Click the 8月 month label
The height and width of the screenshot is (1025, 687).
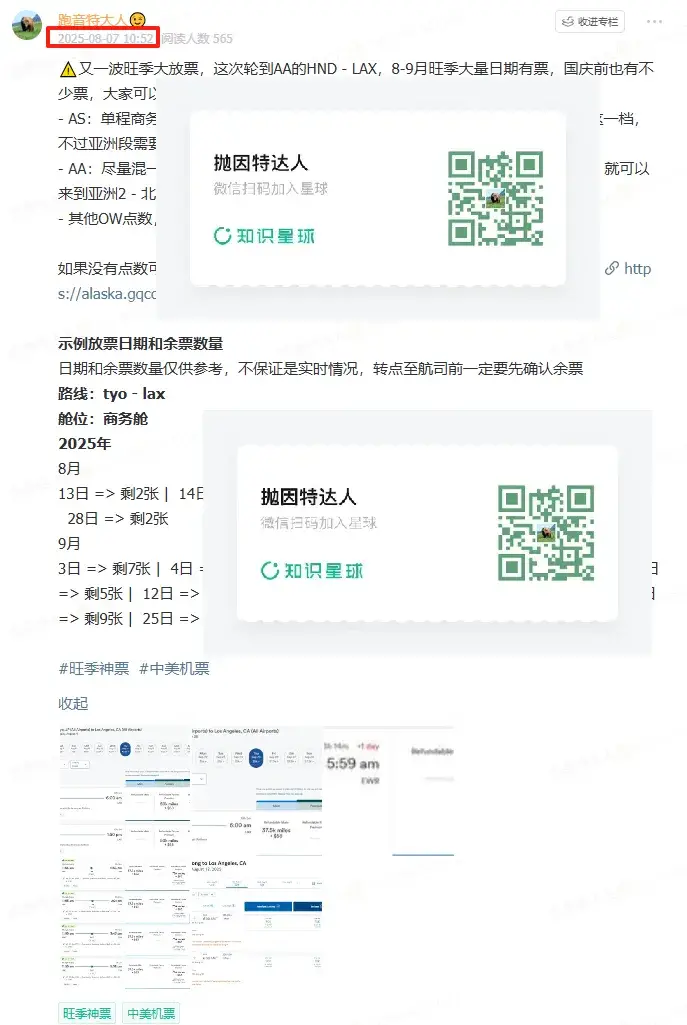coord(69,469)
